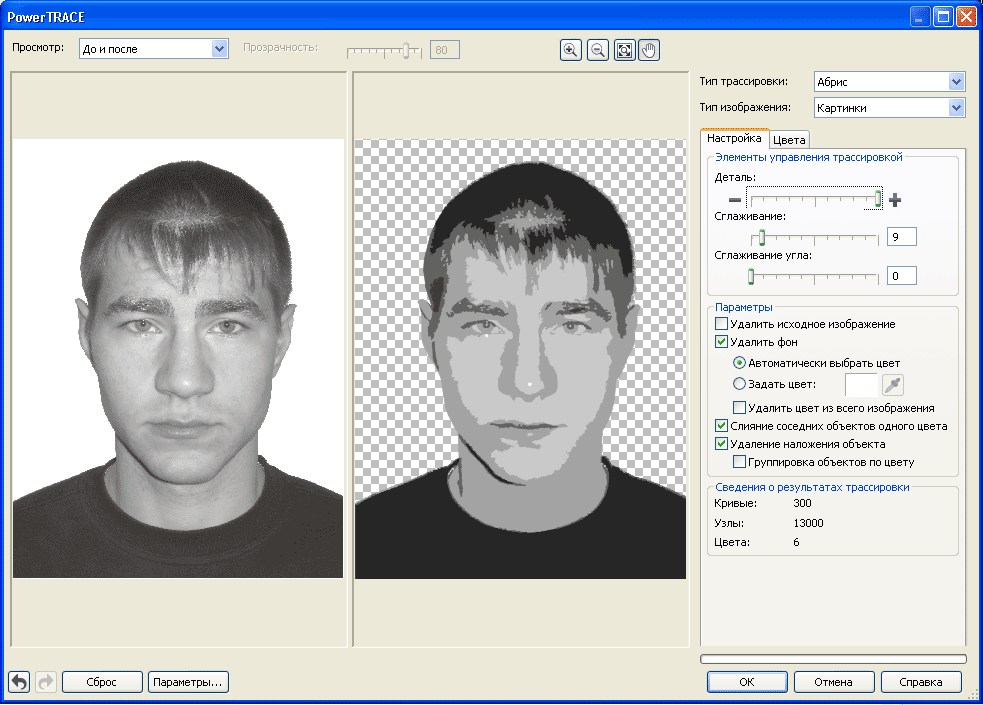Click the original photo preview pane
983x705 pixels.
pyautogui.click(x=178, y=358)
